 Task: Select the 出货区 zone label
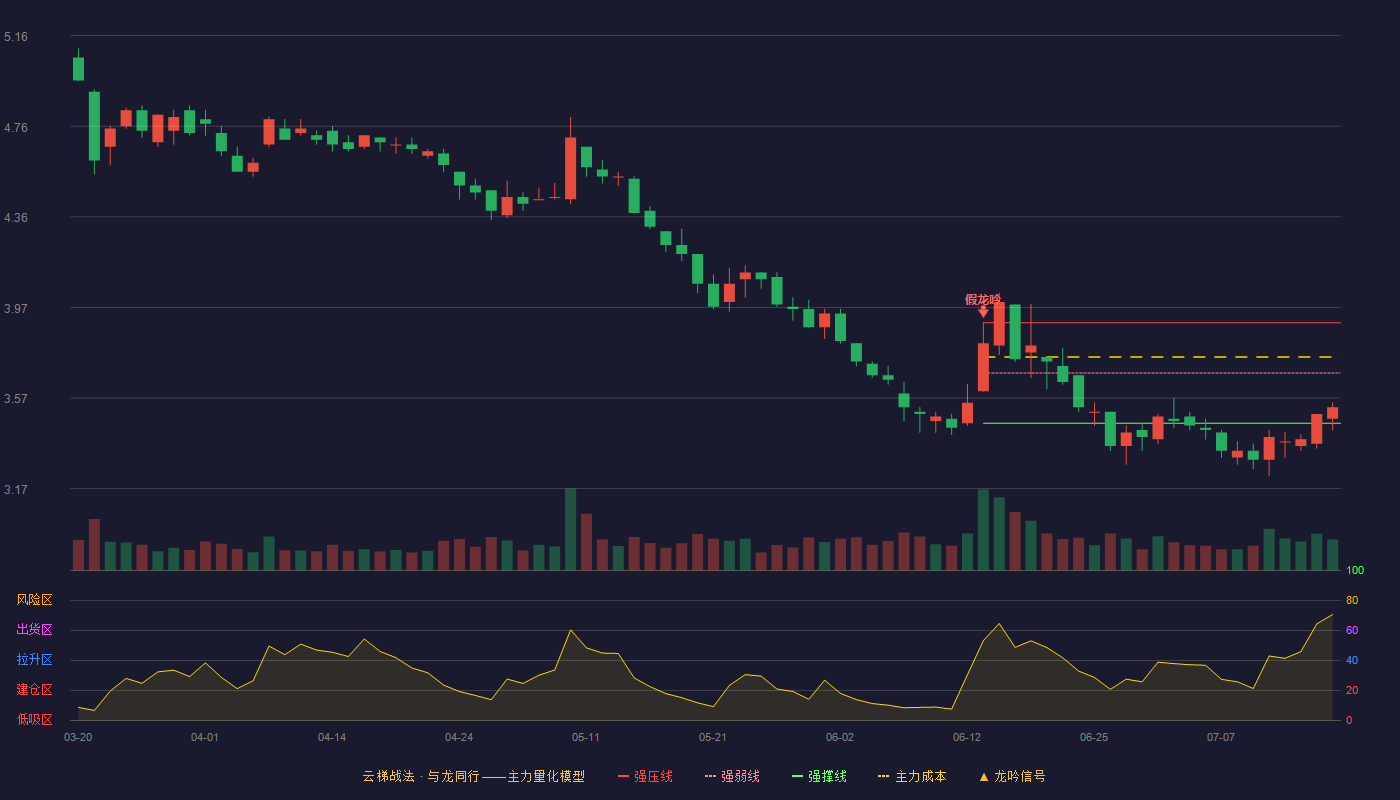click(x=34, y=630)
